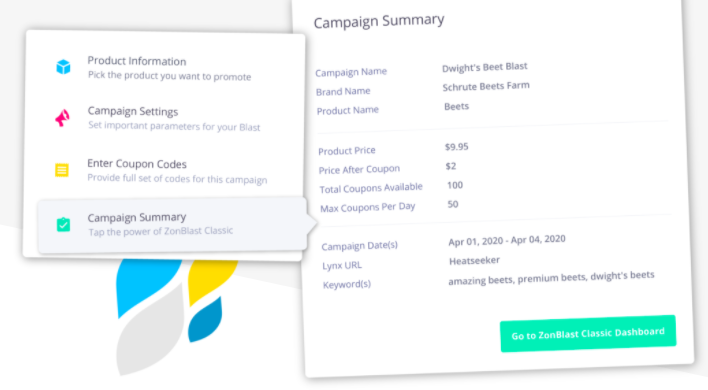The height and width of the screenshot is (390, 708).
Task: Click the $9.95 product price value
Action: [x=456, y=147]
